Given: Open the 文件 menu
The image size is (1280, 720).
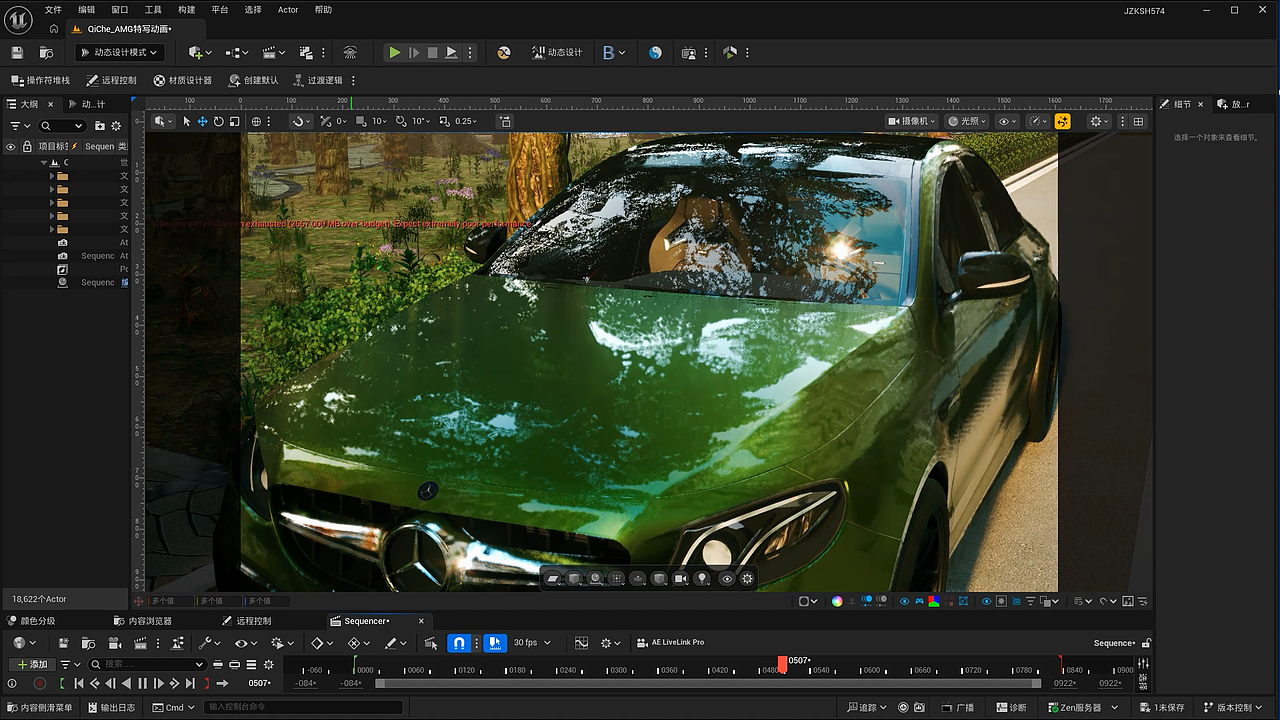Looking at the screenshot, I should [53, 10].
